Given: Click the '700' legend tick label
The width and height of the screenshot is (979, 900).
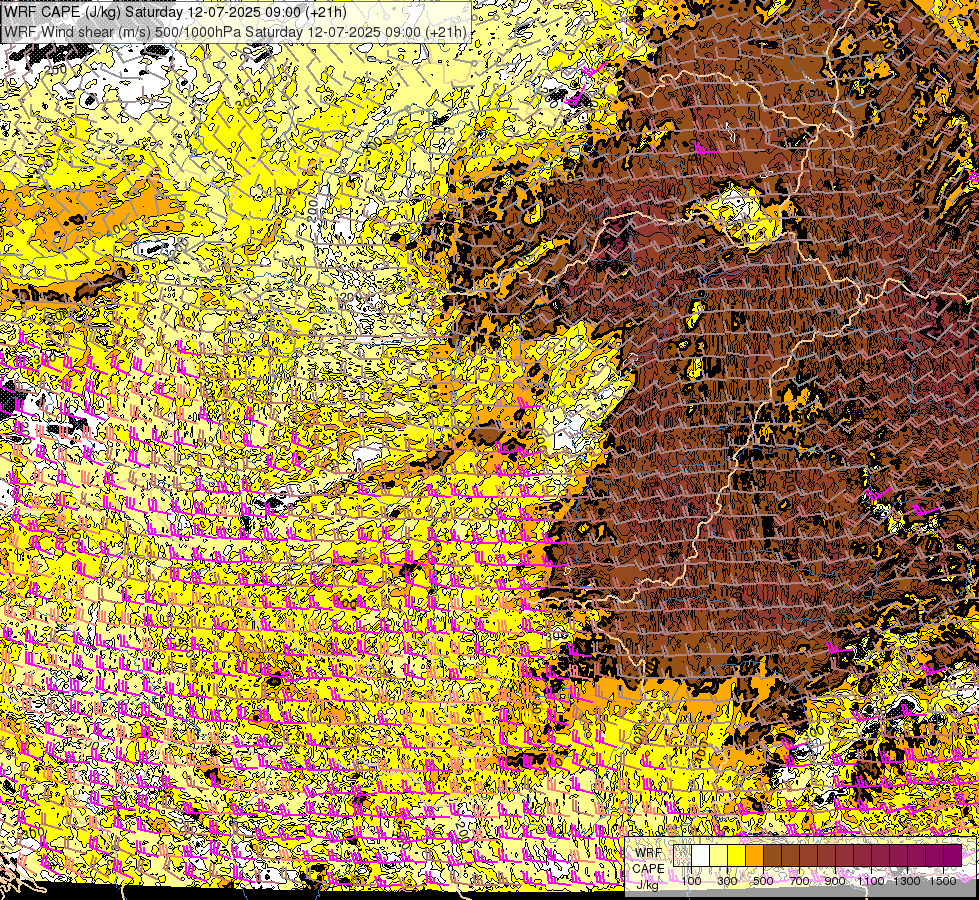Looking at the screenshot, I should 799,881.
